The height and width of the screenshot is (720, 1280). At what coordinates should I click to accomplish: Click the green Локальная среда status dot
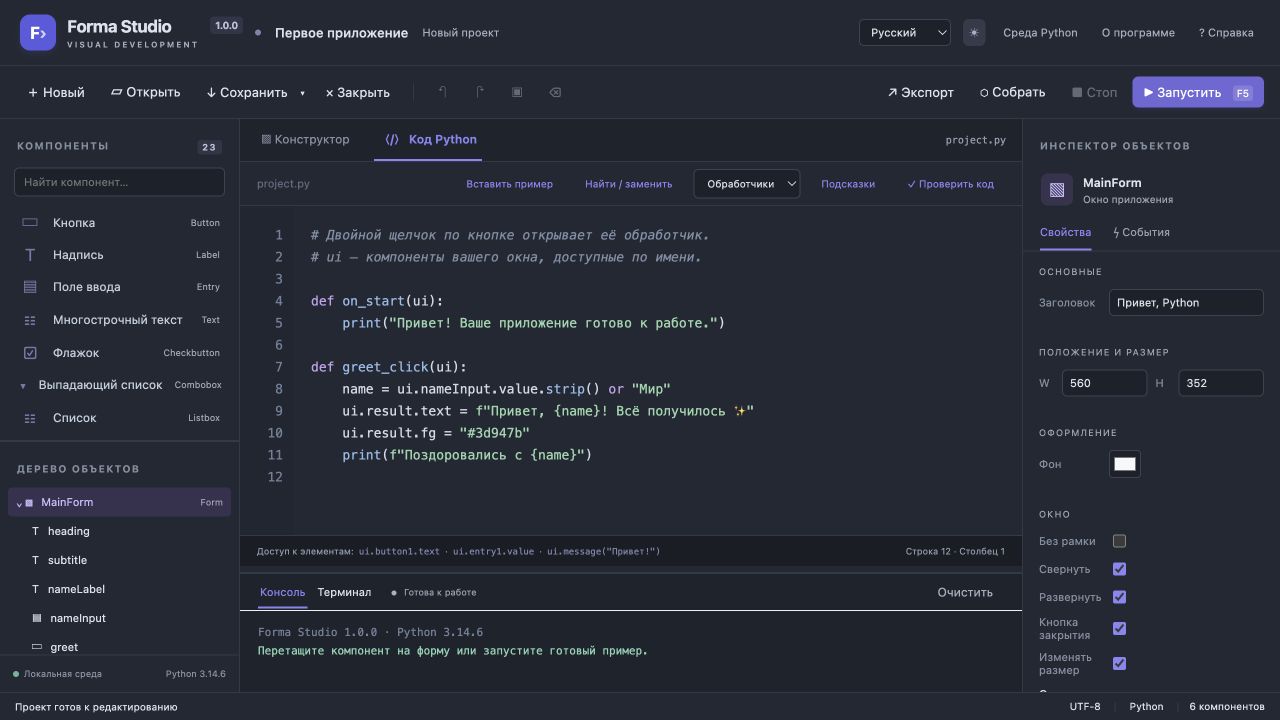coord(16,674)
